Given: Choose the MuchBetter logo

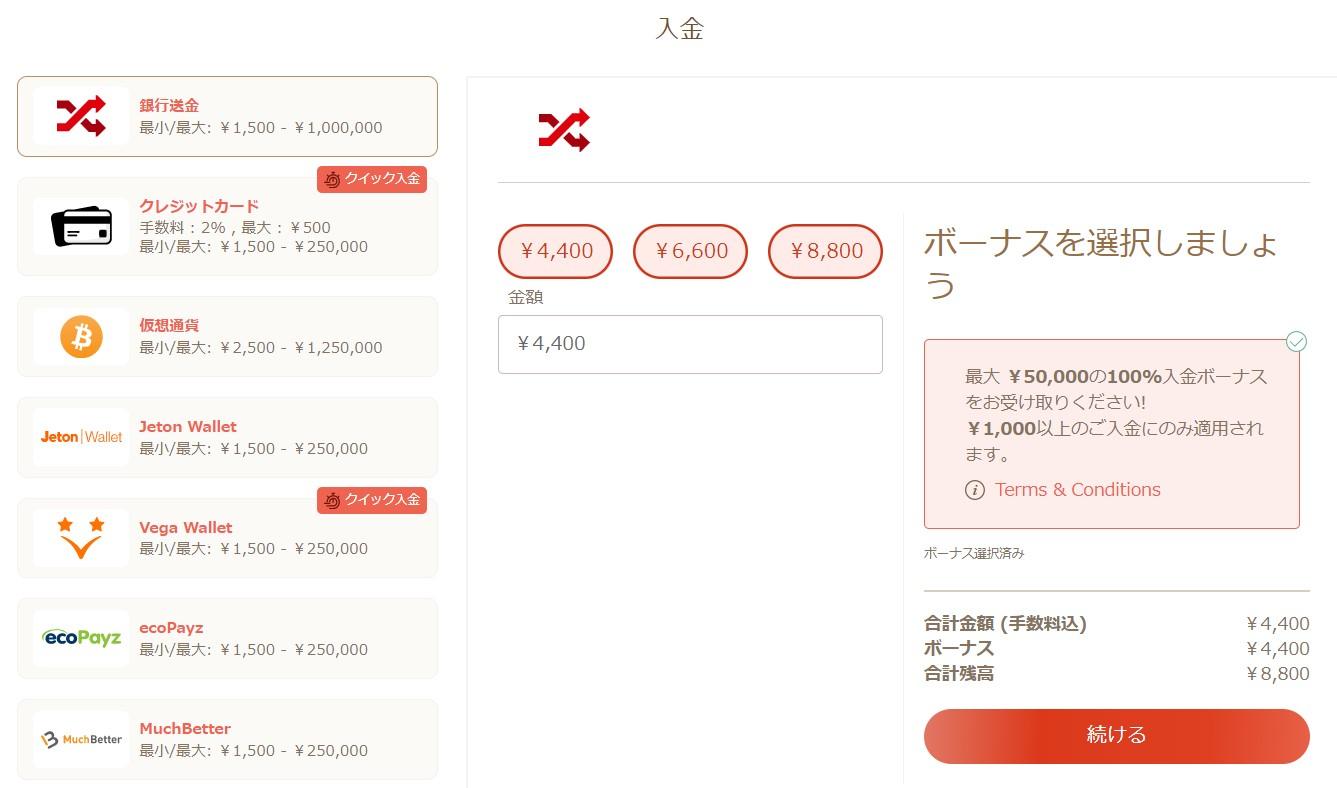Looking at the screenshot, I should (81, 739).
